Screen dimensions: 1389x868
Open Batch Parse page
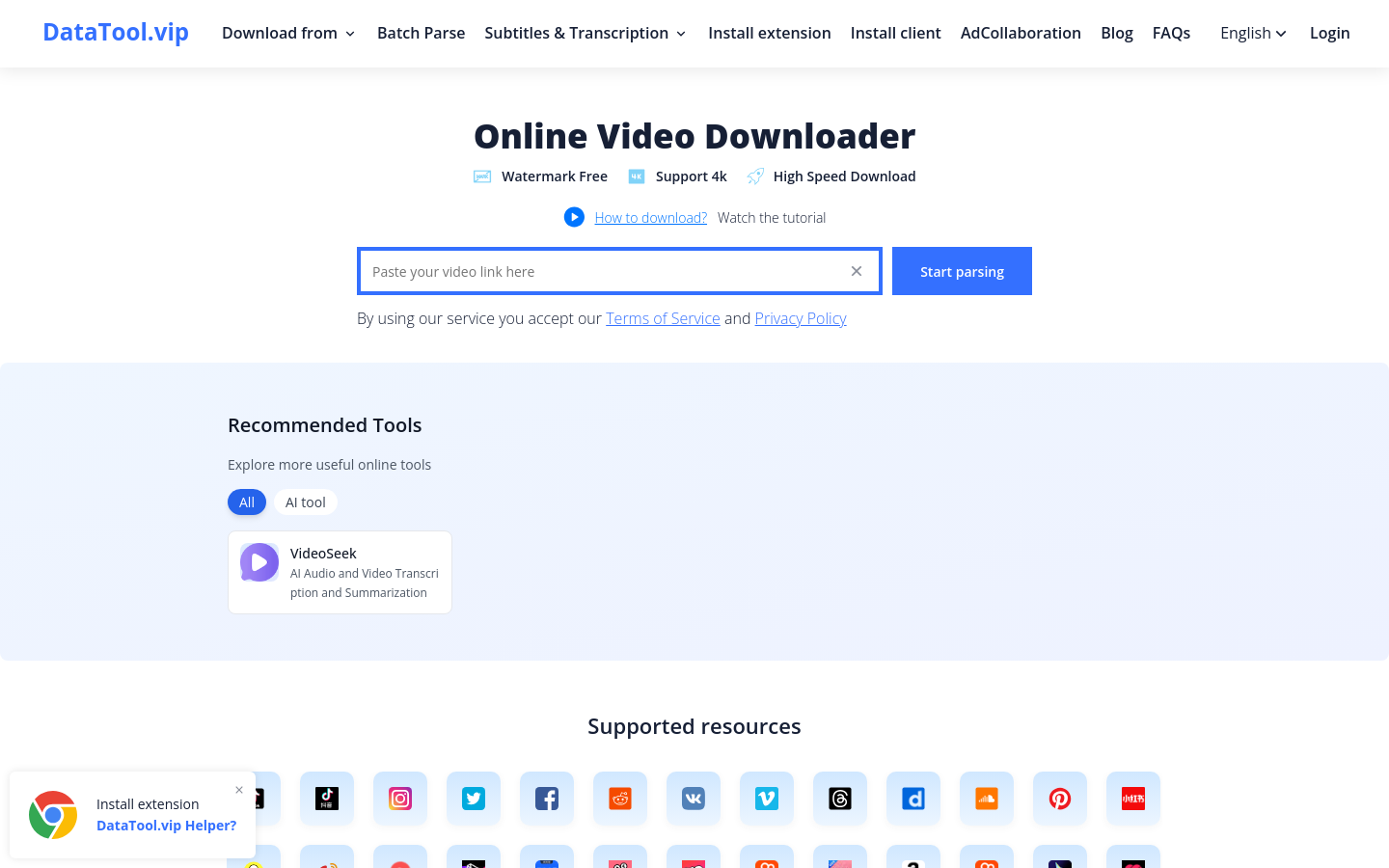point(421,33)
